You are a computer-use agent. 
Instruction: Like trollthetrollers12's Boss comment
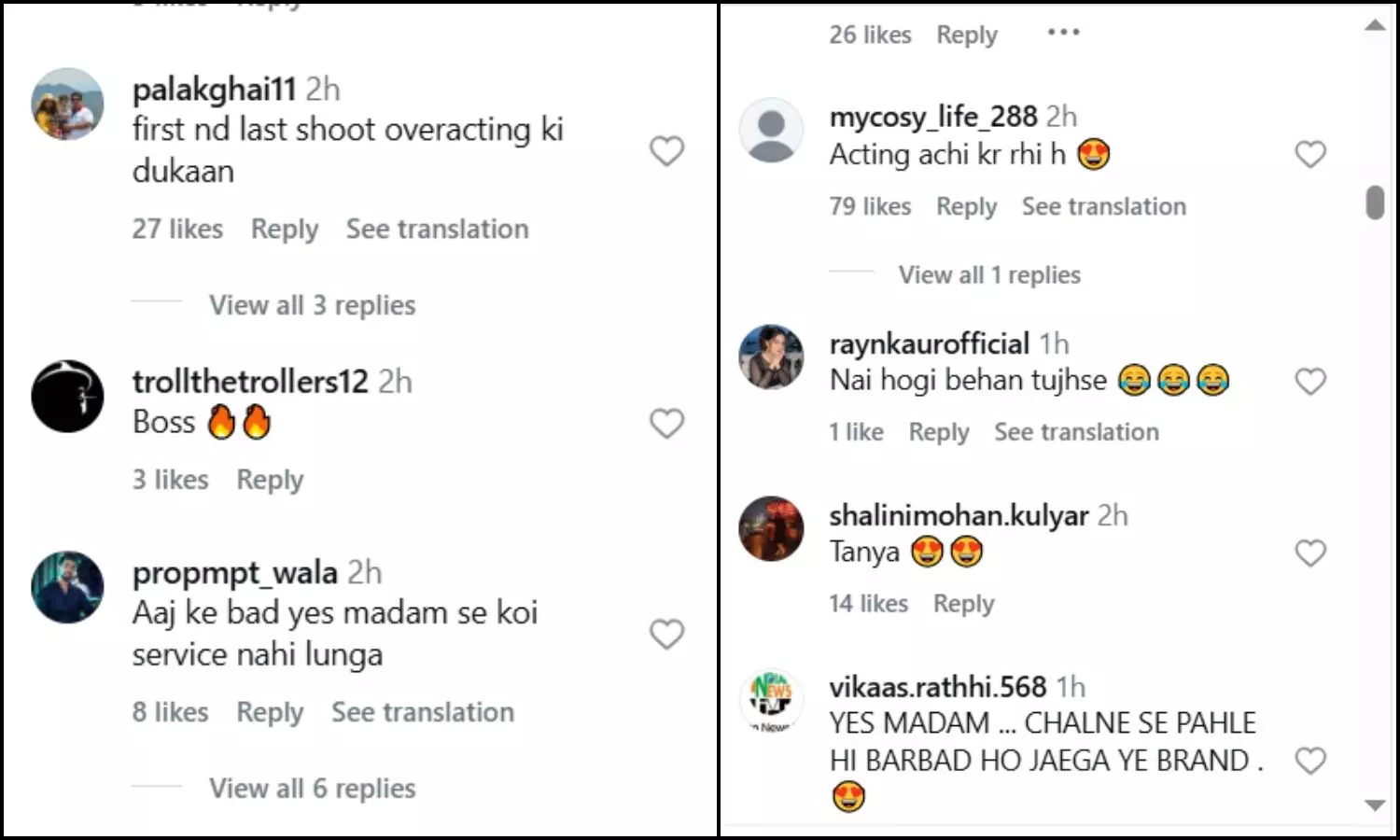click(666, 423)
